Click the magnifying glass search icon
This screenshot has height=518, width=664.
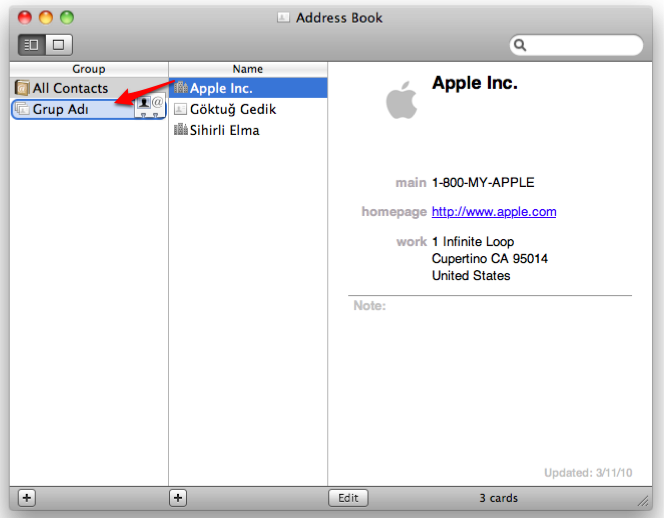click(521, 45)
